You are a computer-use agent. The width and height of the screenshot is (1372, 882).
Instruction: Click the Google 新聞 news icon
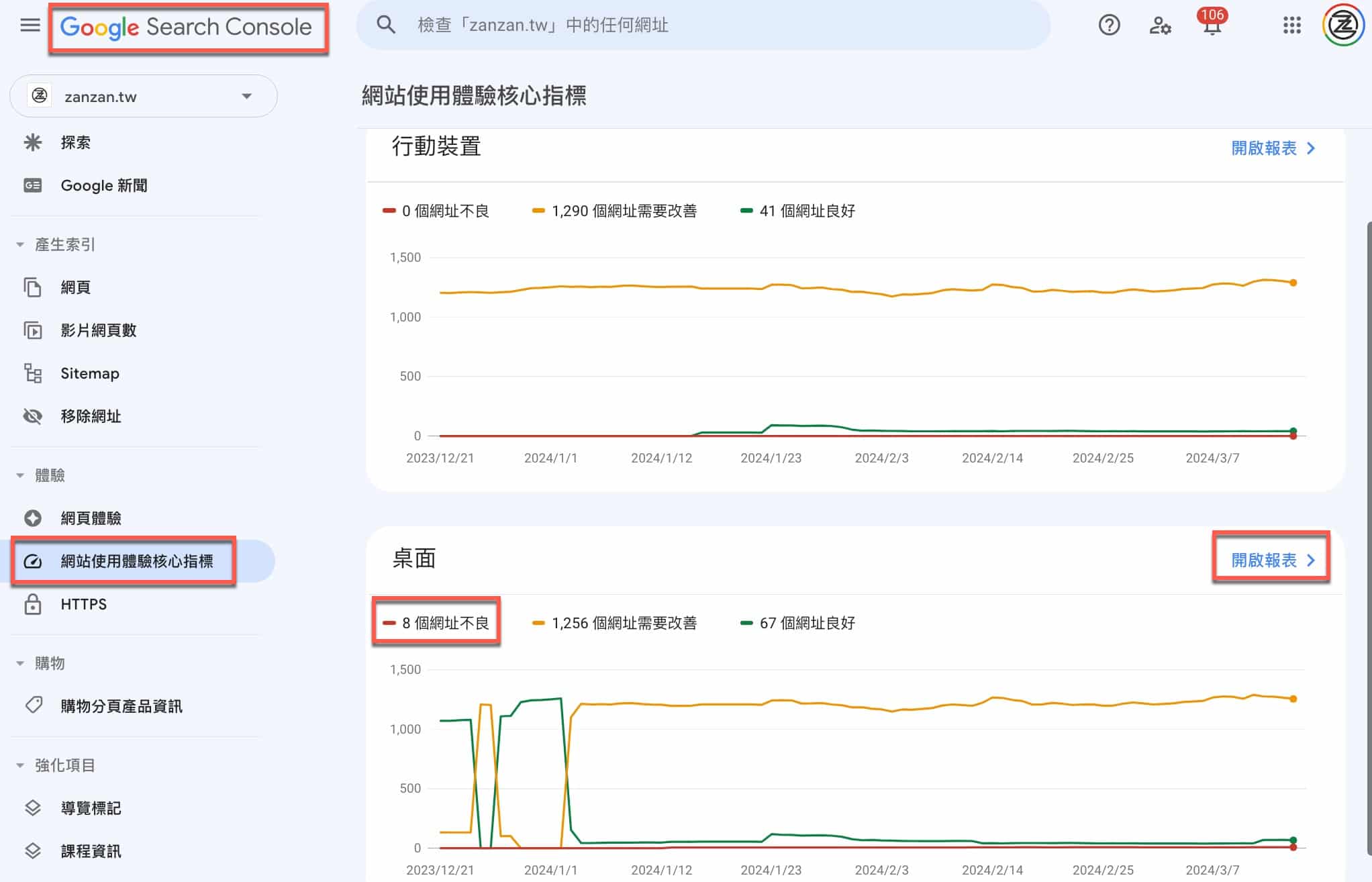[33, 185]
